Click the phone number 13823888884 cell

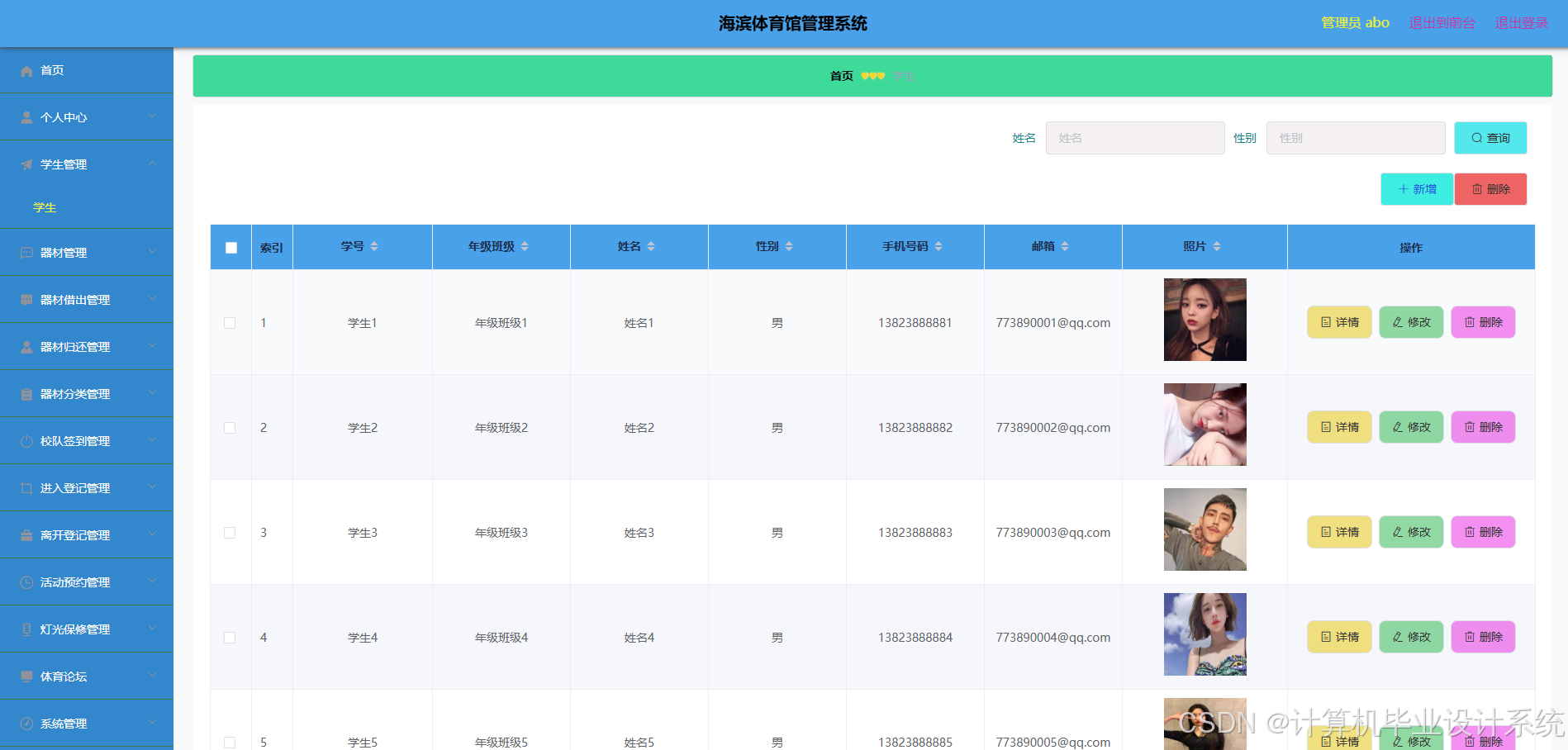tap(915, 638)
